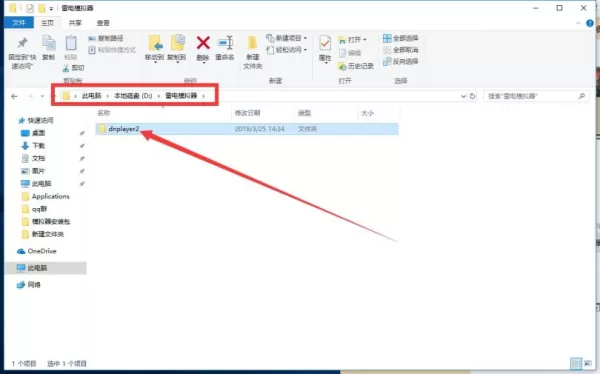
Task: Click the red X 删除 (Delete) icon
Action: pos(203,43)
